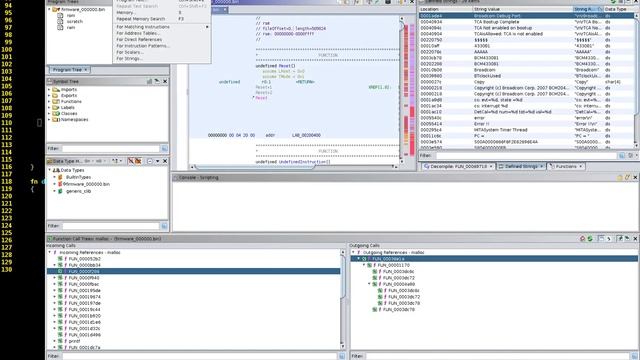Screen dimensions: 640x360
Task: Sort by String Value column header
Action: 522,9
